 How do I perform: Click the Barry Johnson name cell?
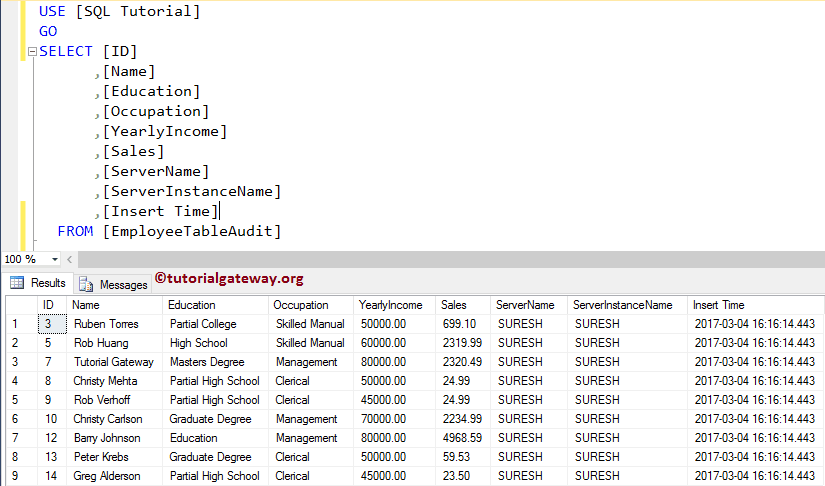[114, 438]
